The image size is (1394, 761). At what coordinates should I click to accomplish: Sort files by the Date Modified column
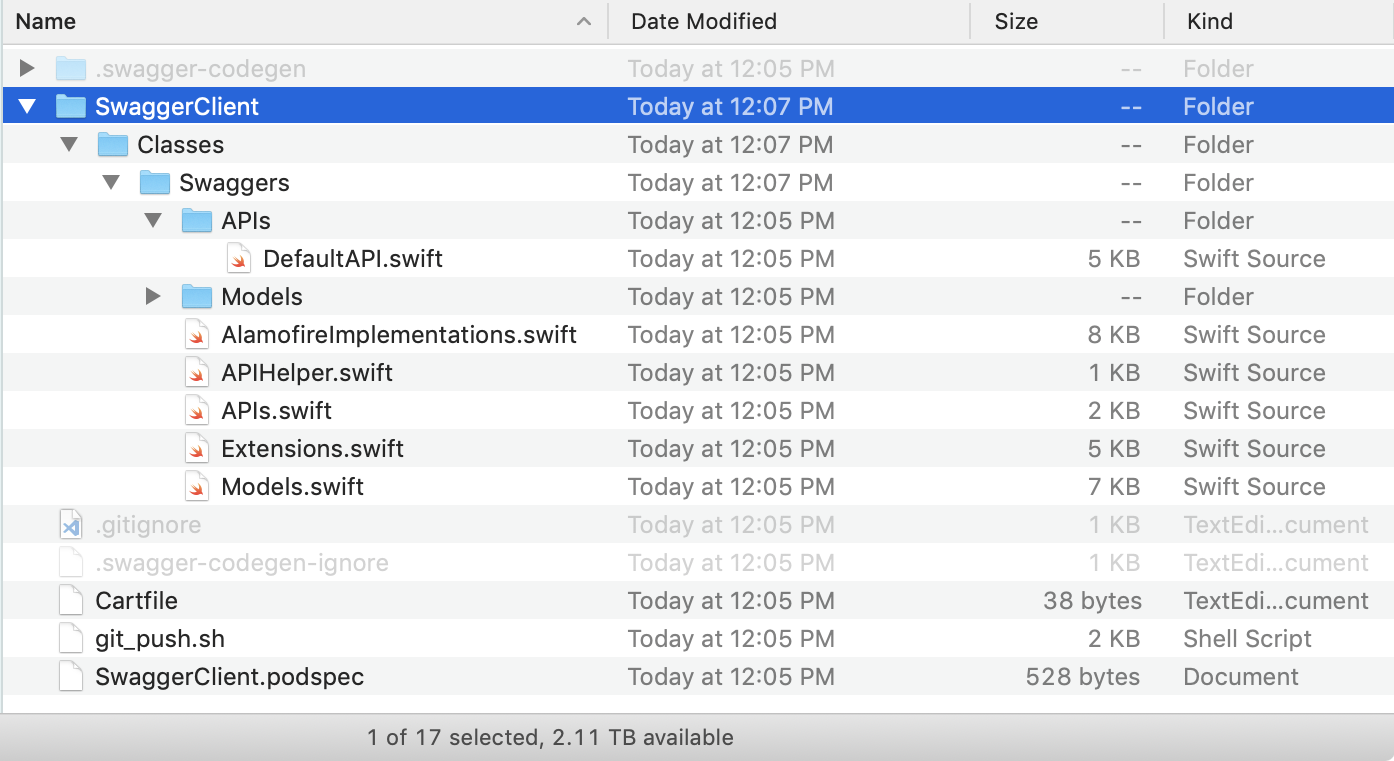click(703, 21)
